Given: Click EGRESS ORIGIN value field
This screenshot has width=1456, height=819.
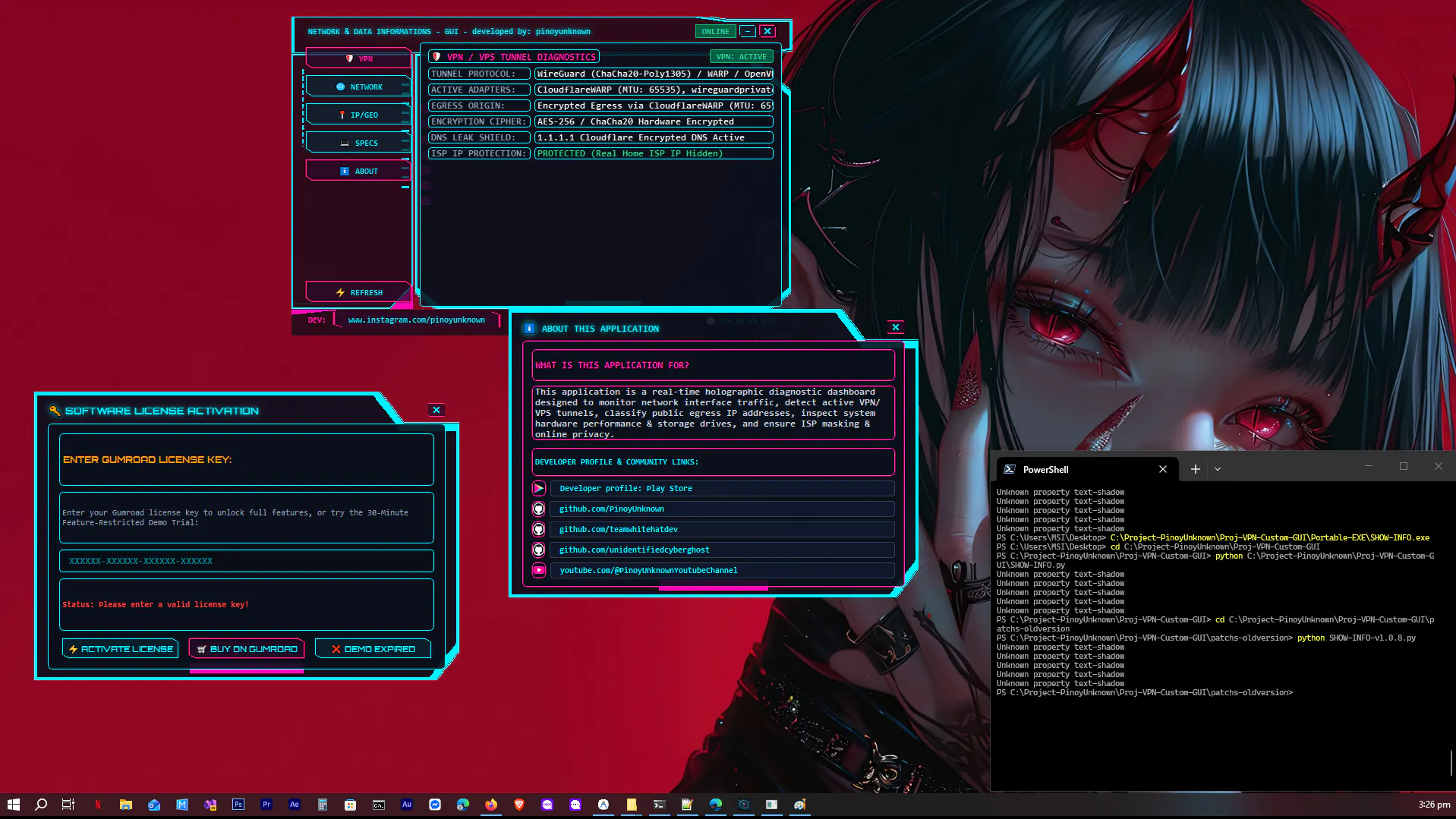Looking at the screenshot, I should [x=654, y=106].
